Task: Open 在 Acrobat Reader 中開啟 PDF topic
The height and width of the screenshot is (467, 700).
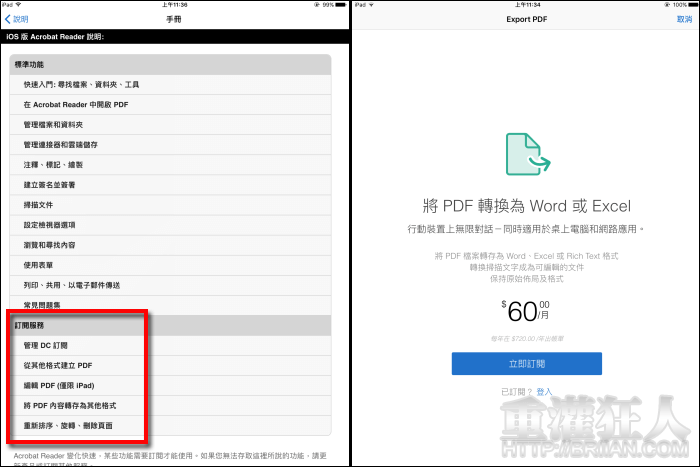Action: [x=75, y=104]
